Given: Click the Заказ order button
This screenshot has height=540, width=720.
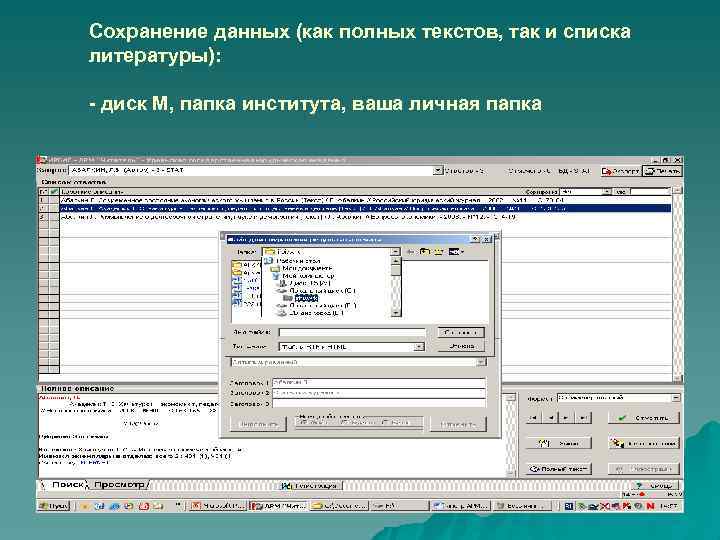Looking at the screenshot, I should [558, 443].
